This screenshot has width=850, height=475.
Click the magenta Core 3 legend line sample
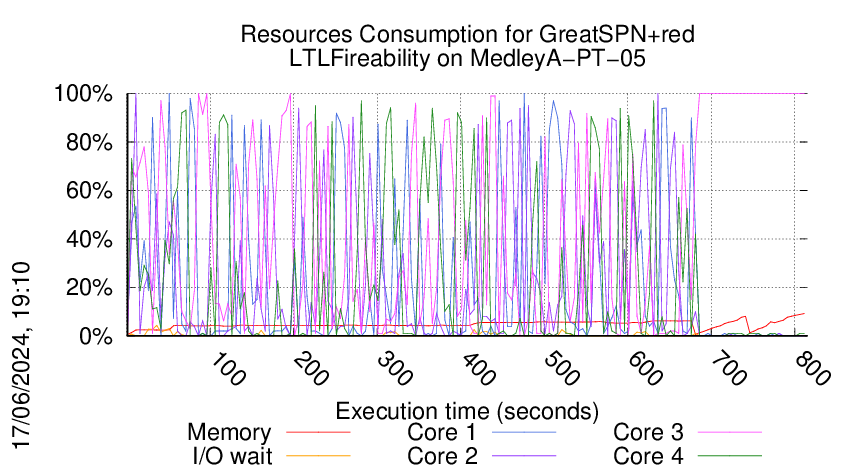pos(730,432)
